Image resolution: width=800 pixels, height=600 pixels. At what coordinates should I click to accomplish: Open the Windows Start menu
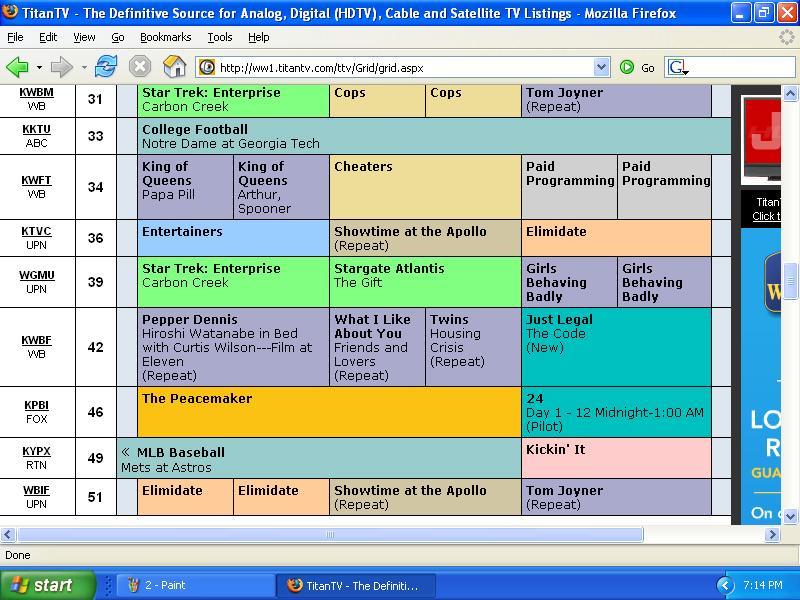tap(47, 585)
